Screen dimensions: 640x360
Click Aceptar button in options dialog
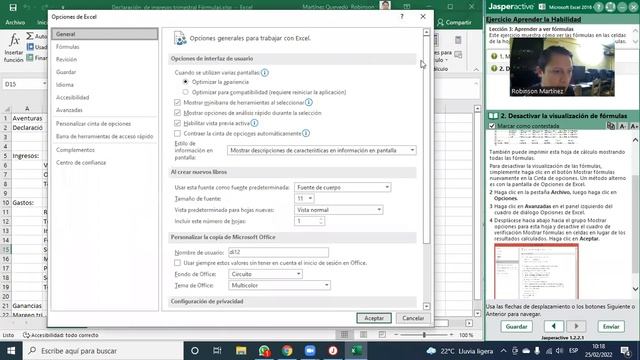(x=374, y=318)
